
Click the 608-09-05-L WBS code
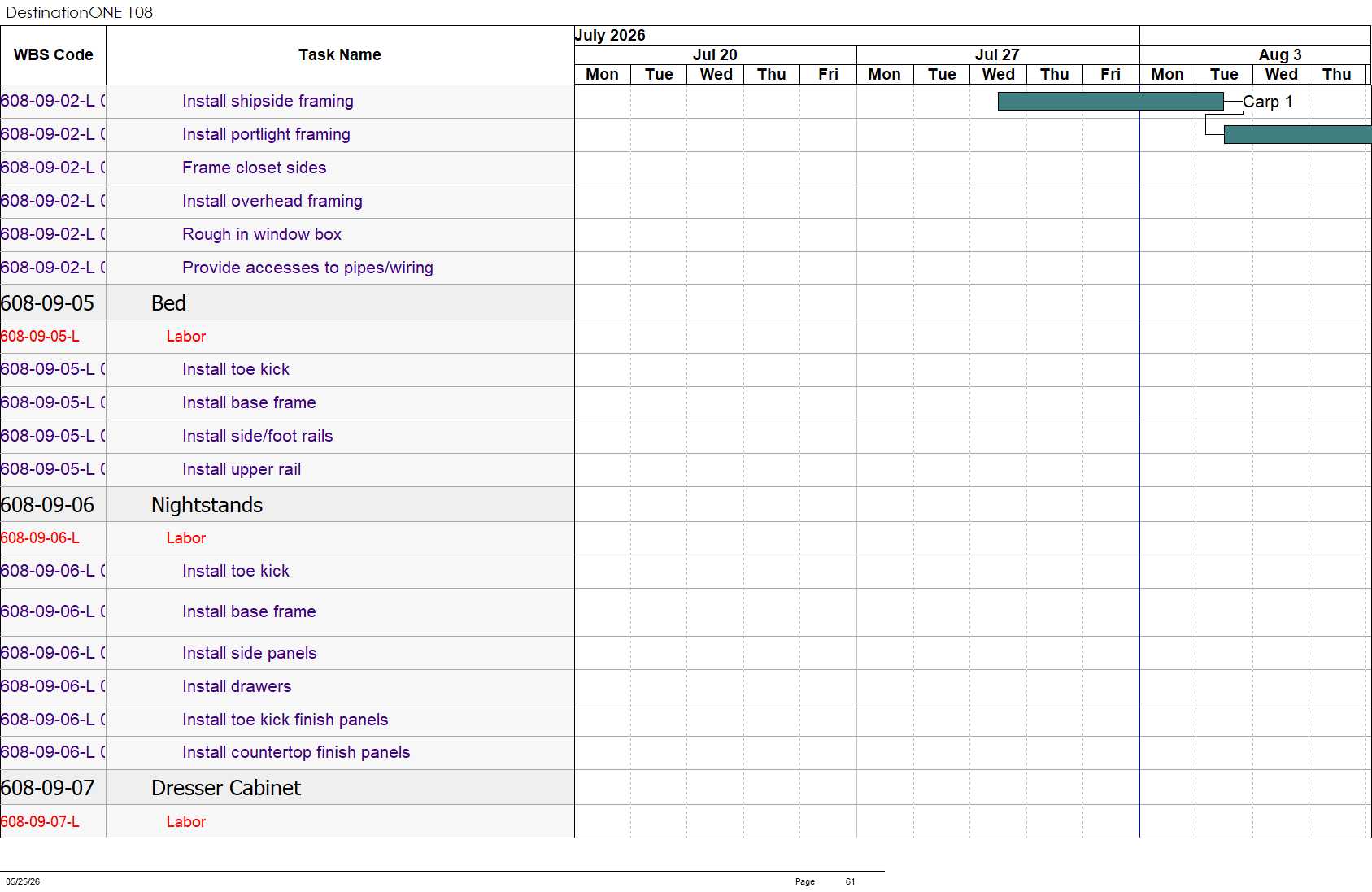click(40, 337)
